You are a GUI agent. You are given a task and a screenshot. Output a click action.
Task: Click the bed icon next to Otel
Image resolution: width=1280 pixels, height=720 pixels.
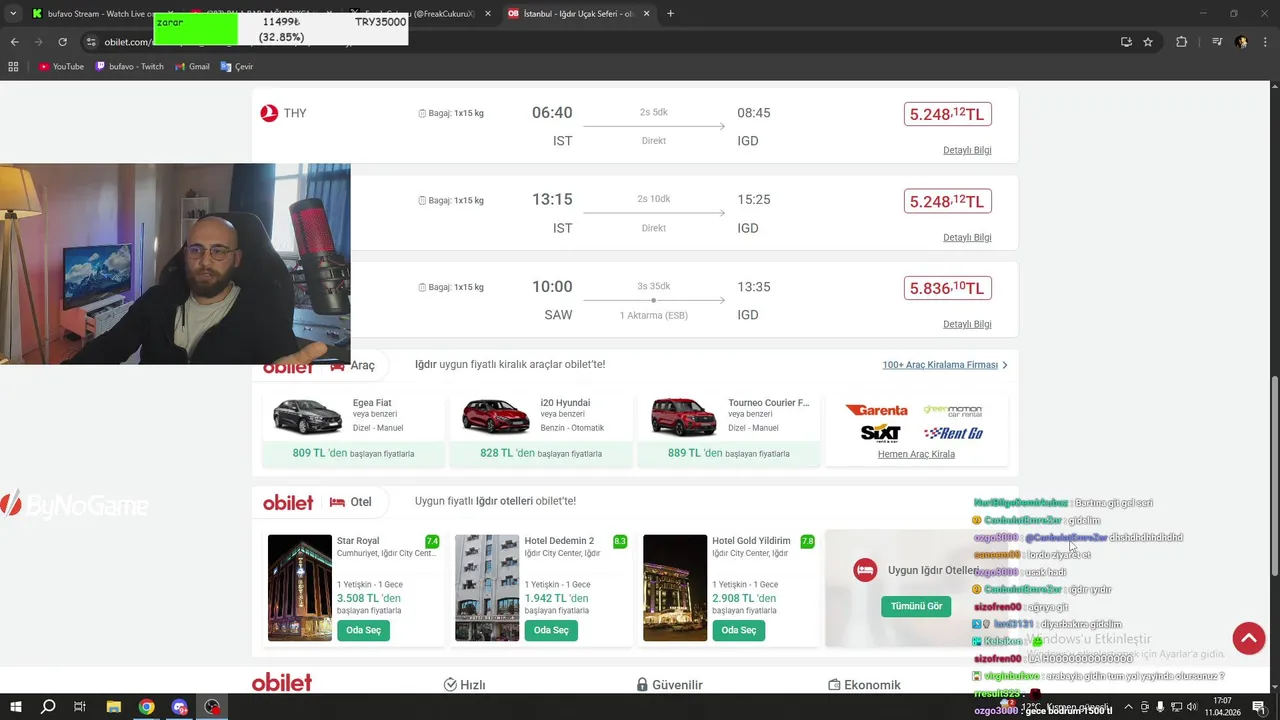pyautogui.click(x=337, y=502)
